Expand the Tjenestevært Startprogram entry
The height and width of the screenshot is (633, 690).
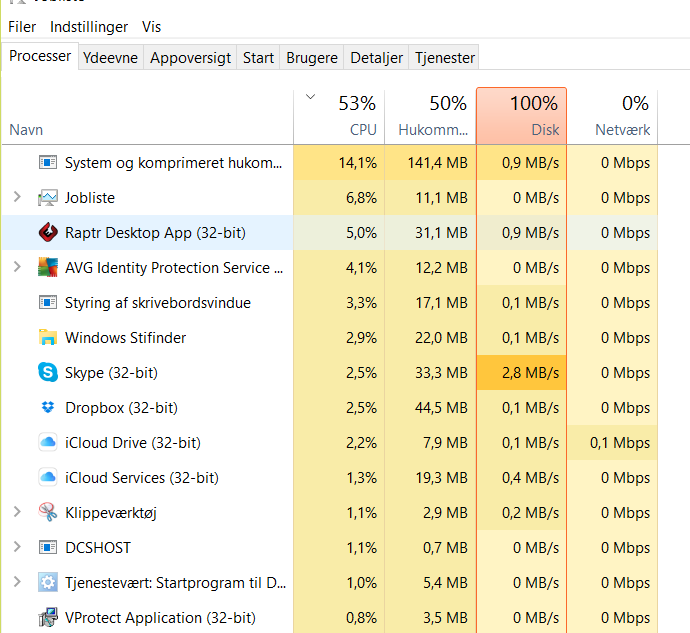(16, 583)
